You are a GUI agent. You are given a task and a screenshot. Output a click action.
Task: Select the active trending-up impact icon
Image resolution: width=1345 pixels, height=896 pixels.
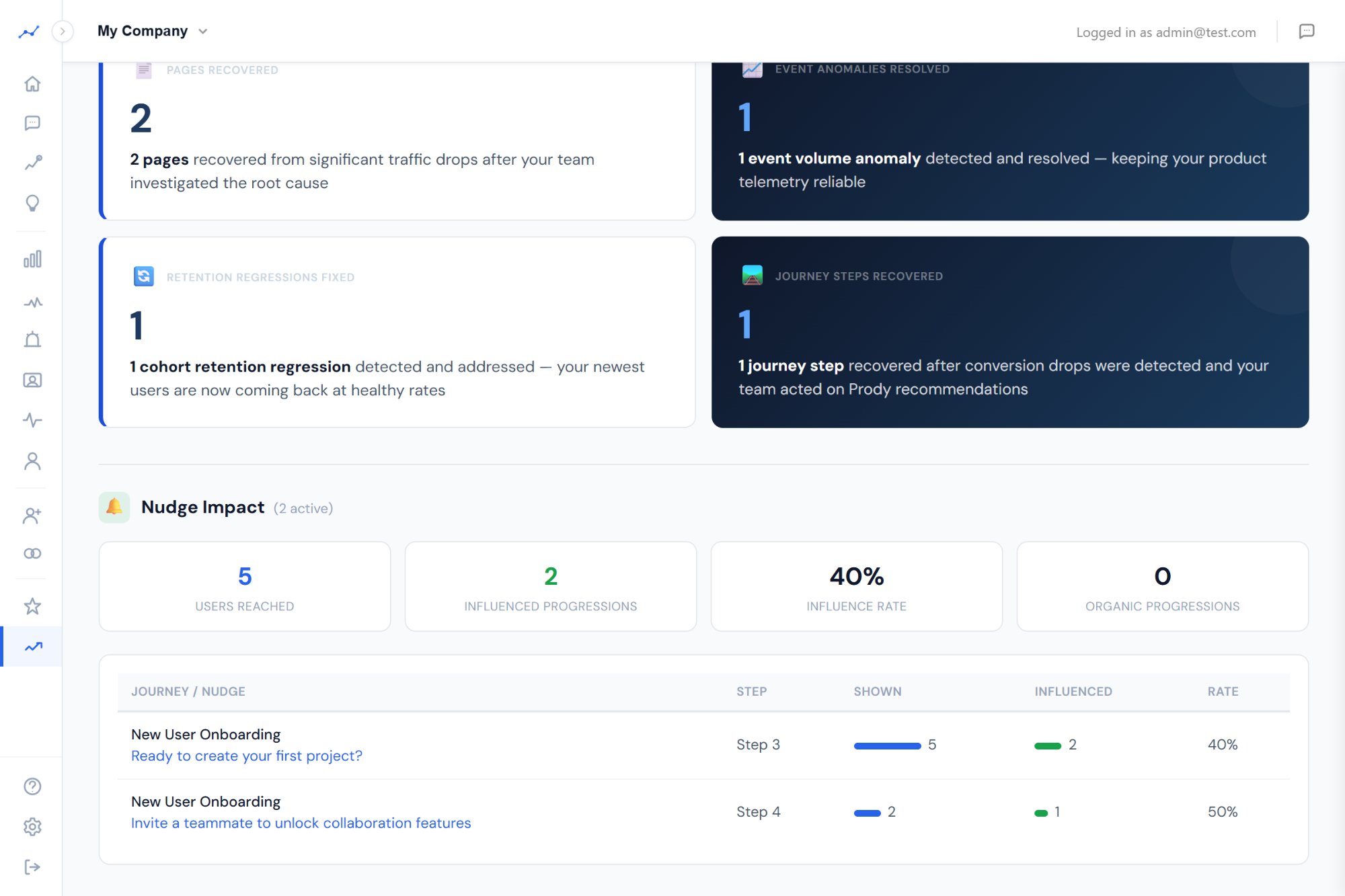32,647
